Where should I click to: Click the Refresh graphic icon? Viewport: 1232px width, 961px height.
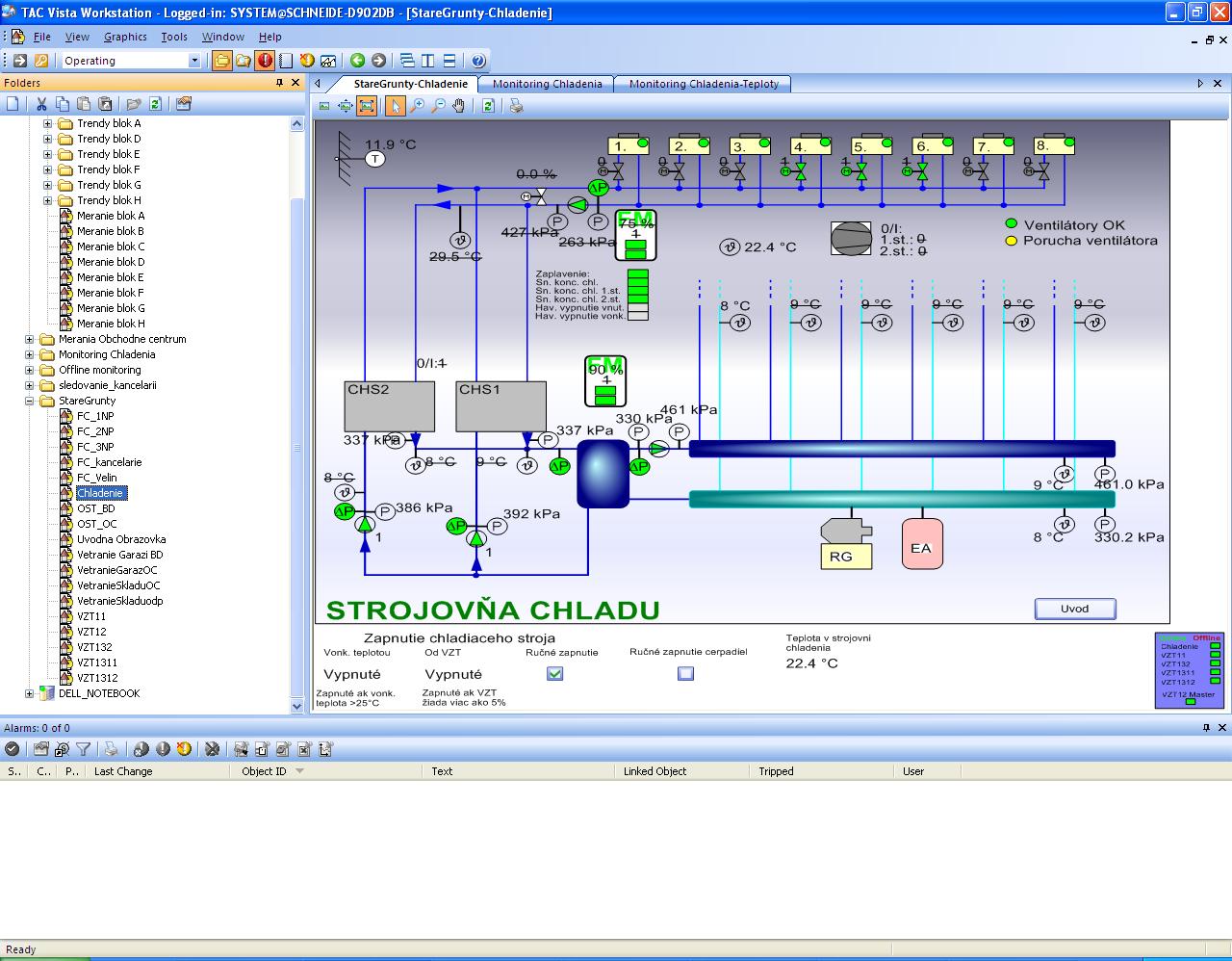(488, 106)
